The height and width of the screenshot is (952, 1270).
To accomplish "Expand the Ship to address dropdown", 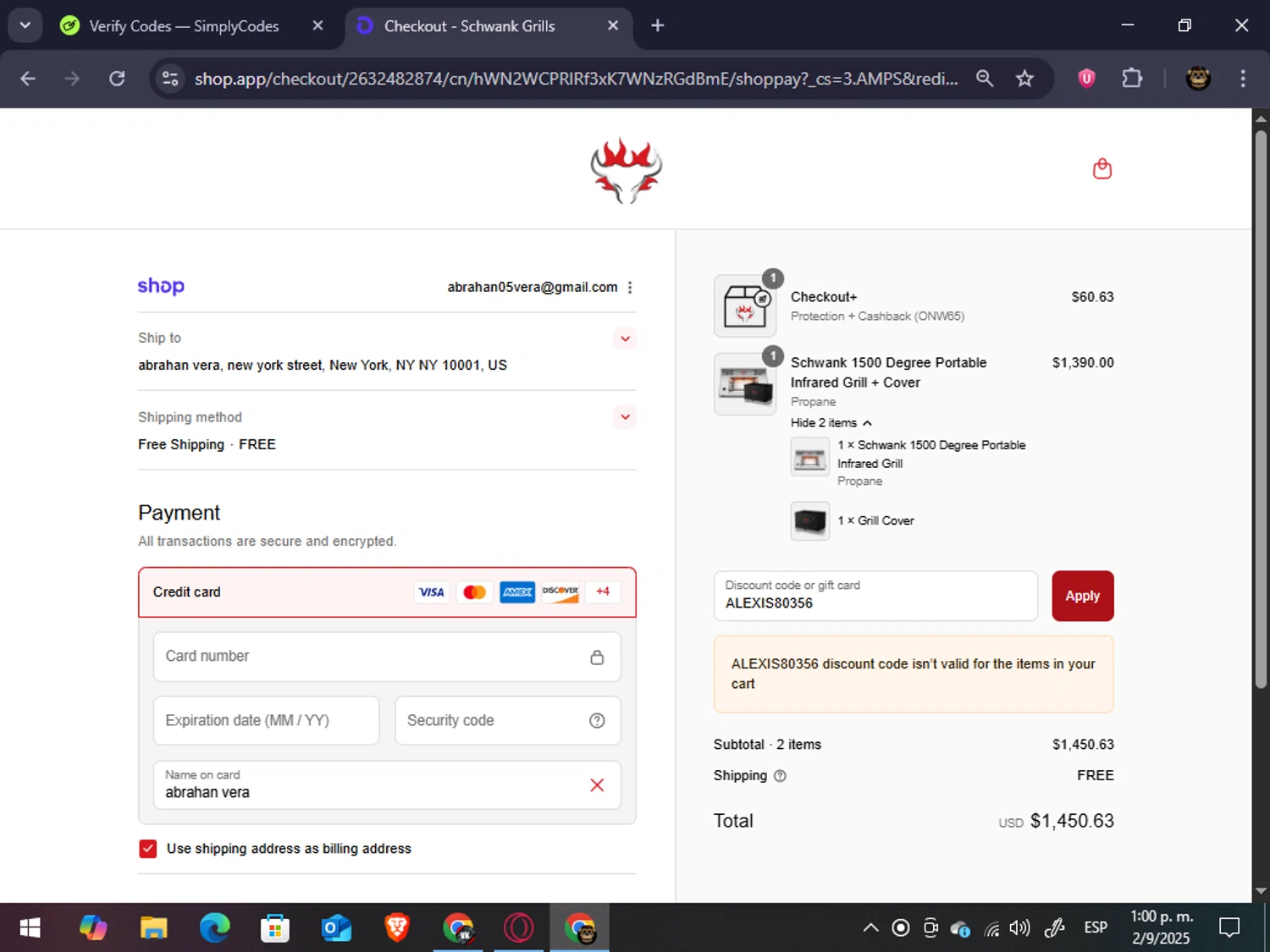I will pyautogui.click(x=625, y=338).
